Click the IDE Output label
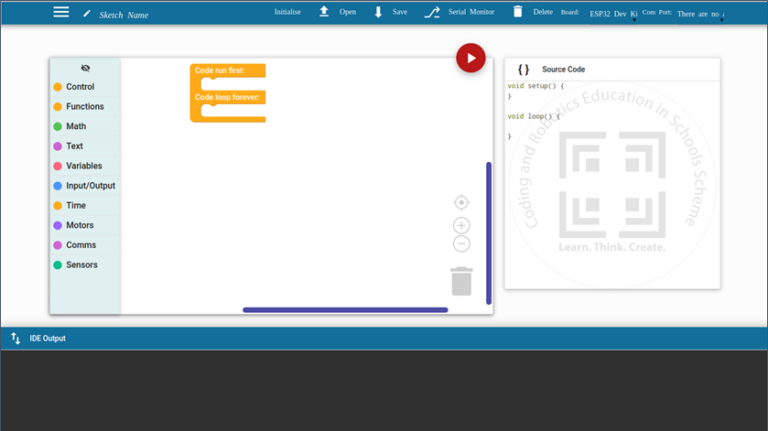Image resolution: width=768 pixels, height=431 pixels. click(48, 338)
